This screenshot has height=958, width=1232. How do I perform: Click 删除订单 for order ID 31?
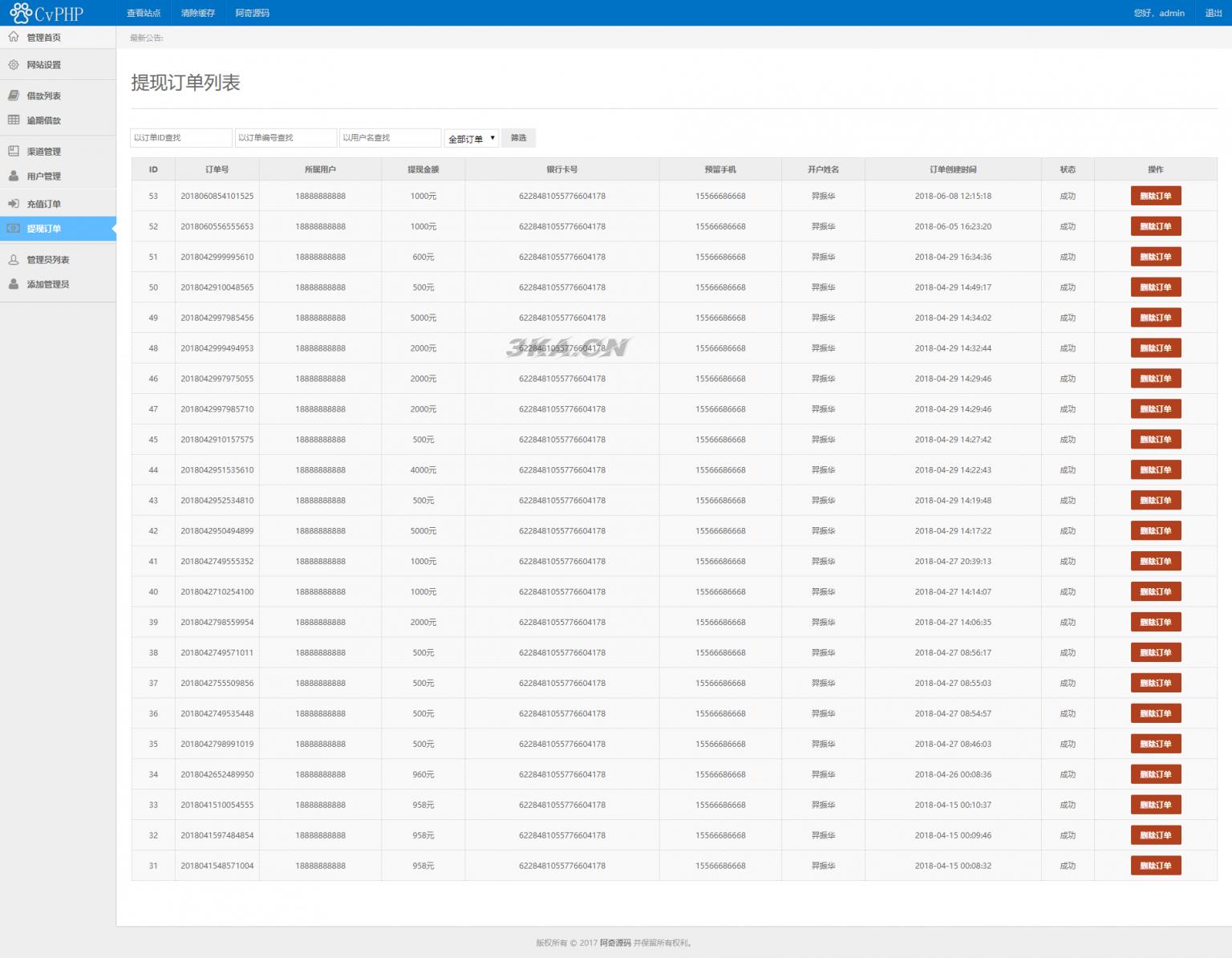pyautogui.click(x=1155, y=866)
